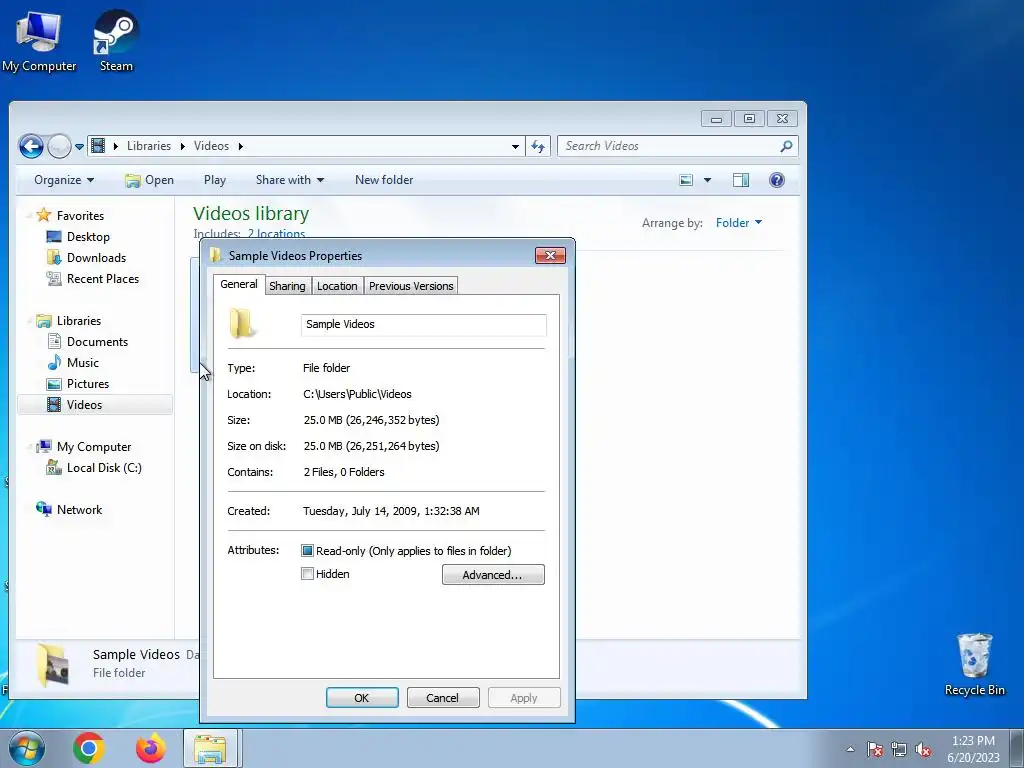
Task: Expand the address bar history dropdown
Action: click(515, 146)
